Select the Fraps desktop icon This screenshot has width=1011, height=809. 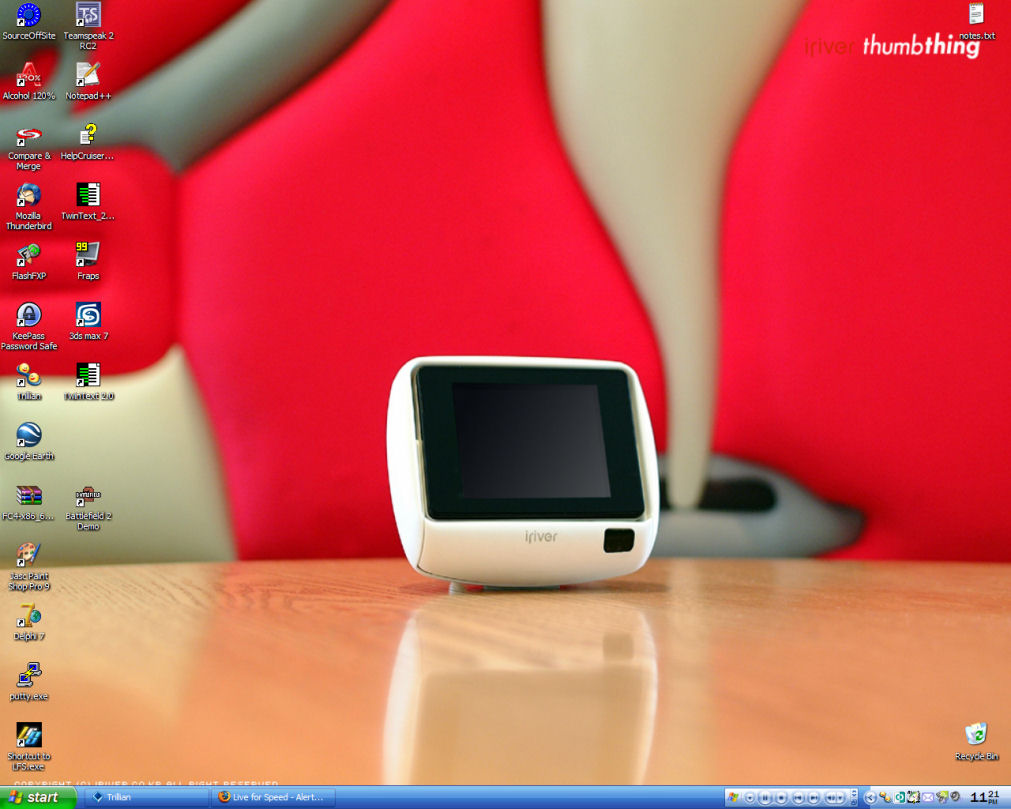pos(88,262)
